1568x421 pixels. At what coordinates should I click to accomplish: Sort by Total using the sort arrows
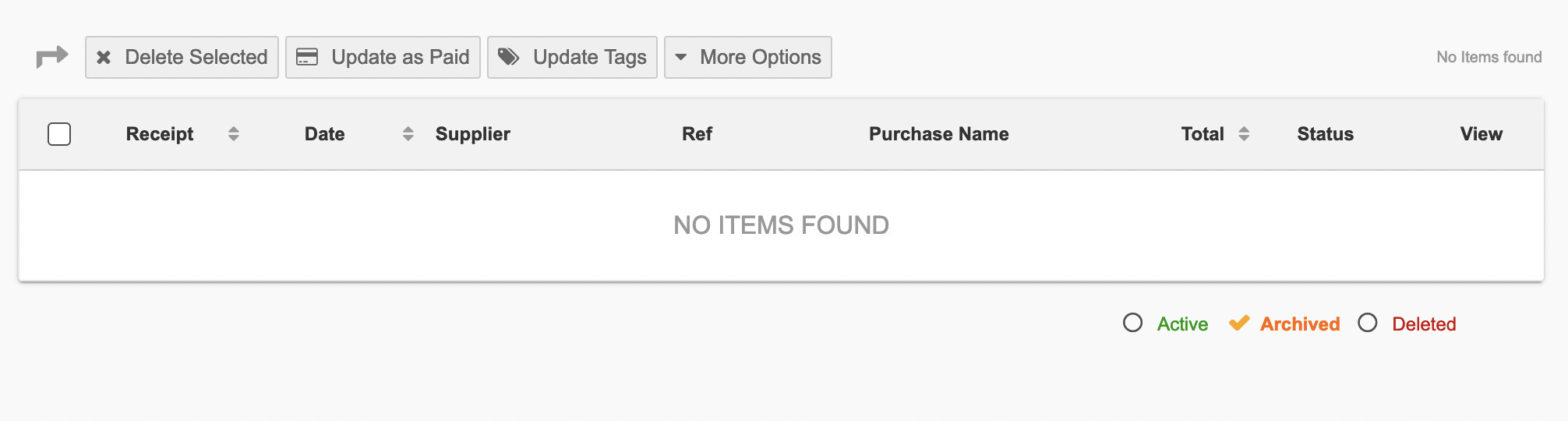[x=1244, y=134]
